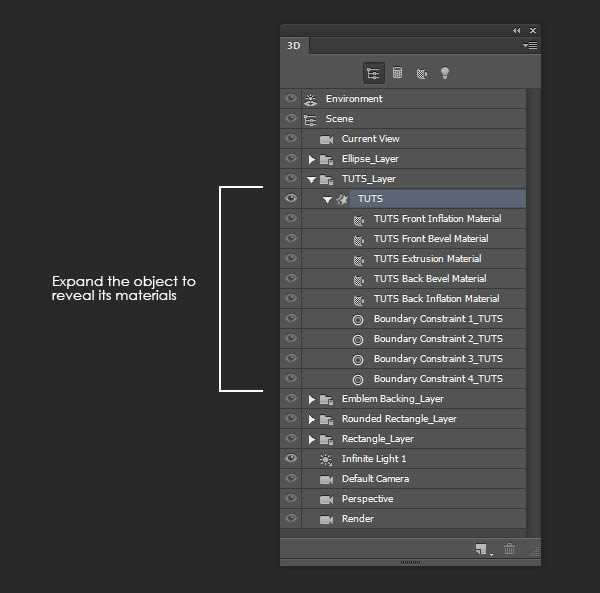Select Boundary Constraint 3_TUTS
Viewport: 600px width, 593px height.
click(x=438, y=358)
